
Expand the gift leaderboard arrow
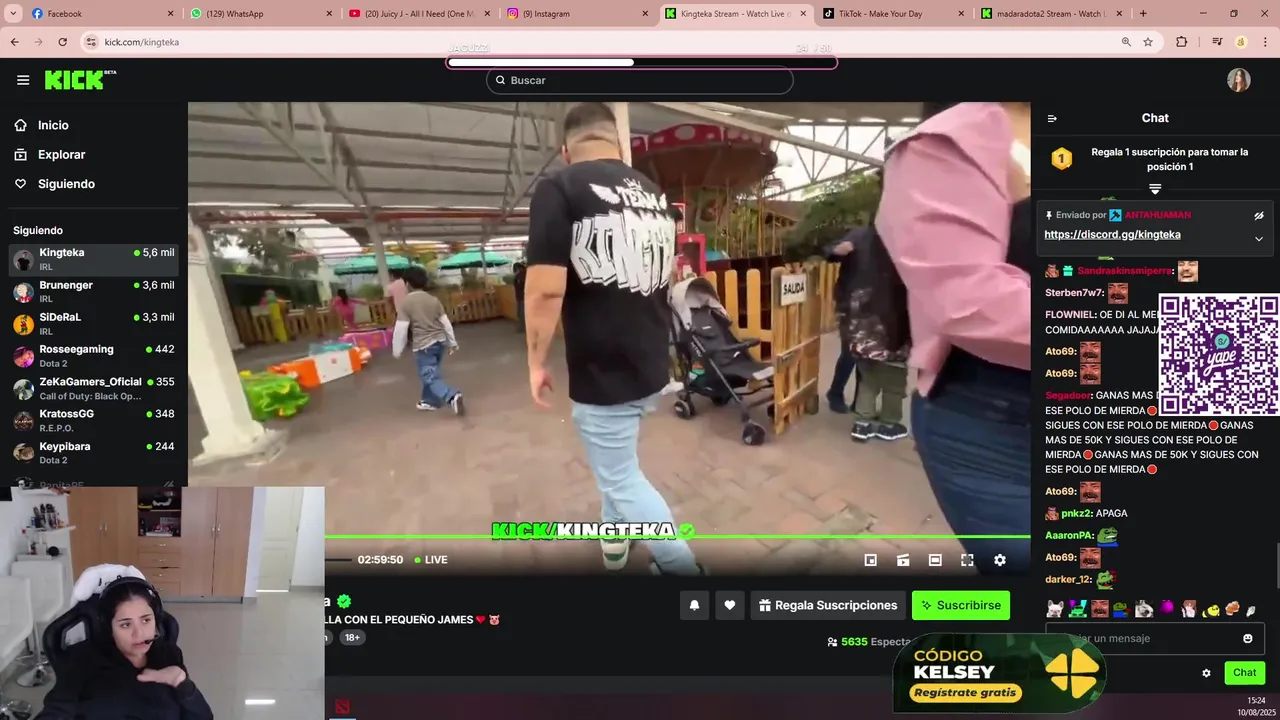coord(1155,188)
